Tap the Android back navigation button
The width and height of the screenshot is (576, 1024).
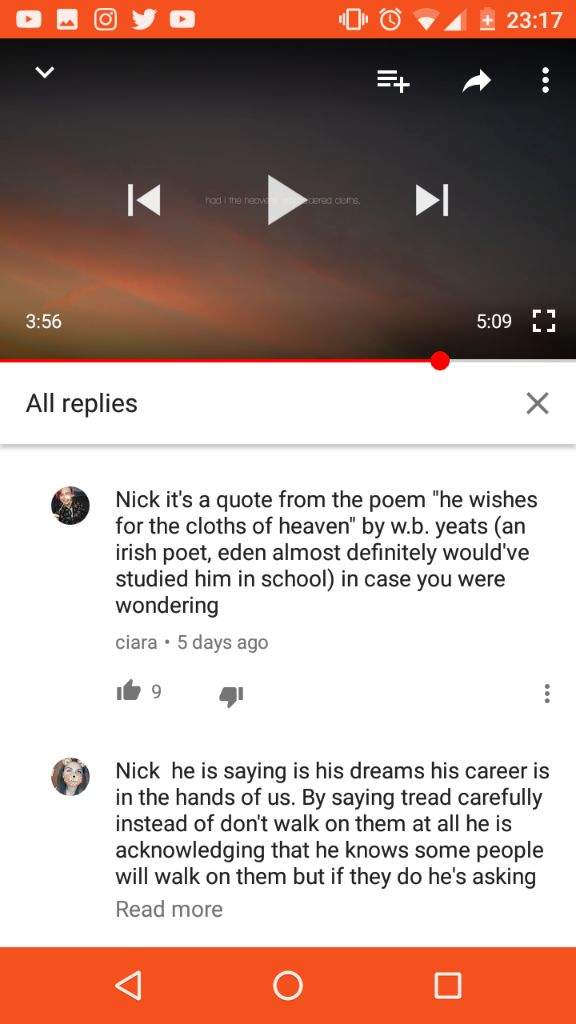tap(129, 985)
